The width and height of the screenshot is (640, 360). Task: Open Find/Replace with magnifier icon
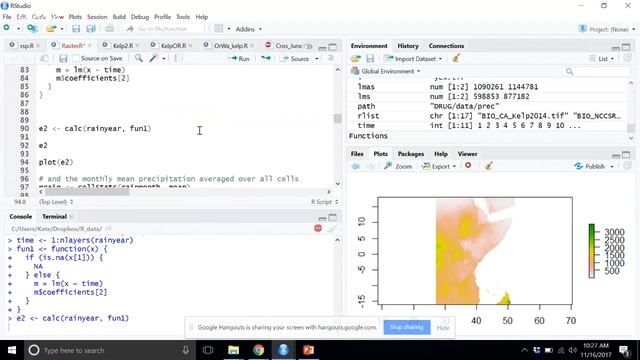coord(139,58)
